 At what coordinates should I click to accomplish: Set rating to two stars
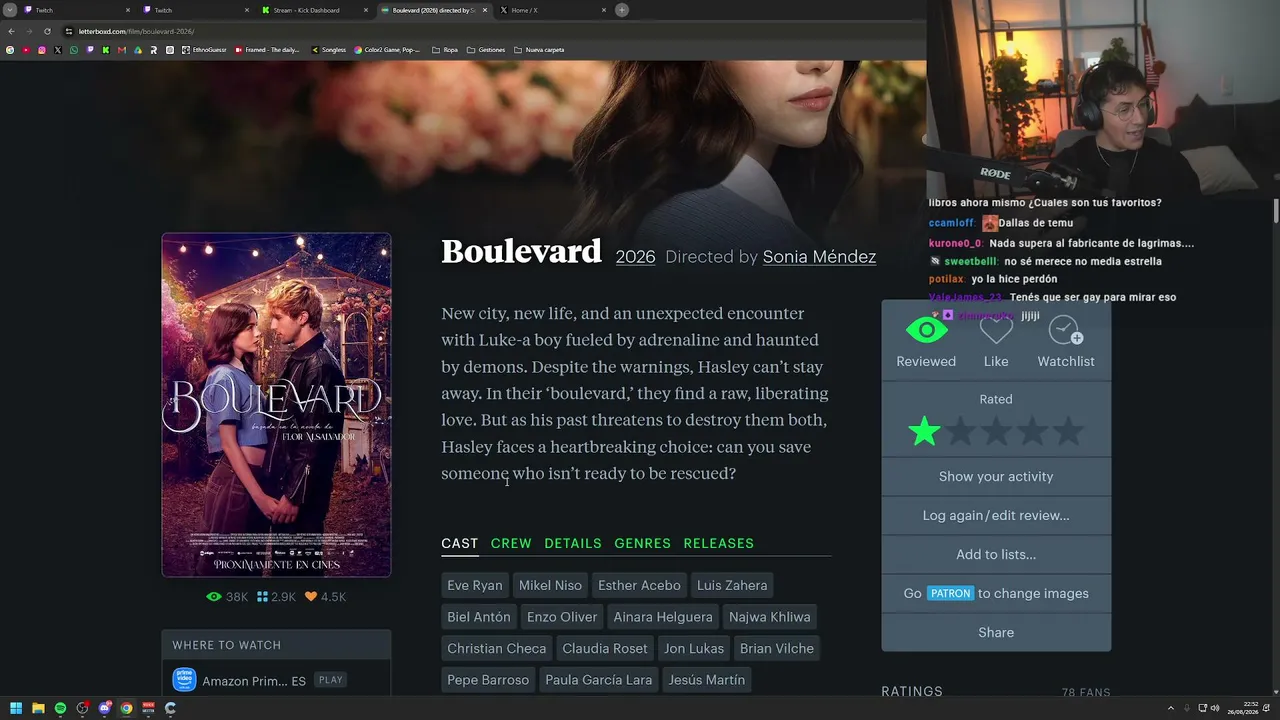[960, 432]
